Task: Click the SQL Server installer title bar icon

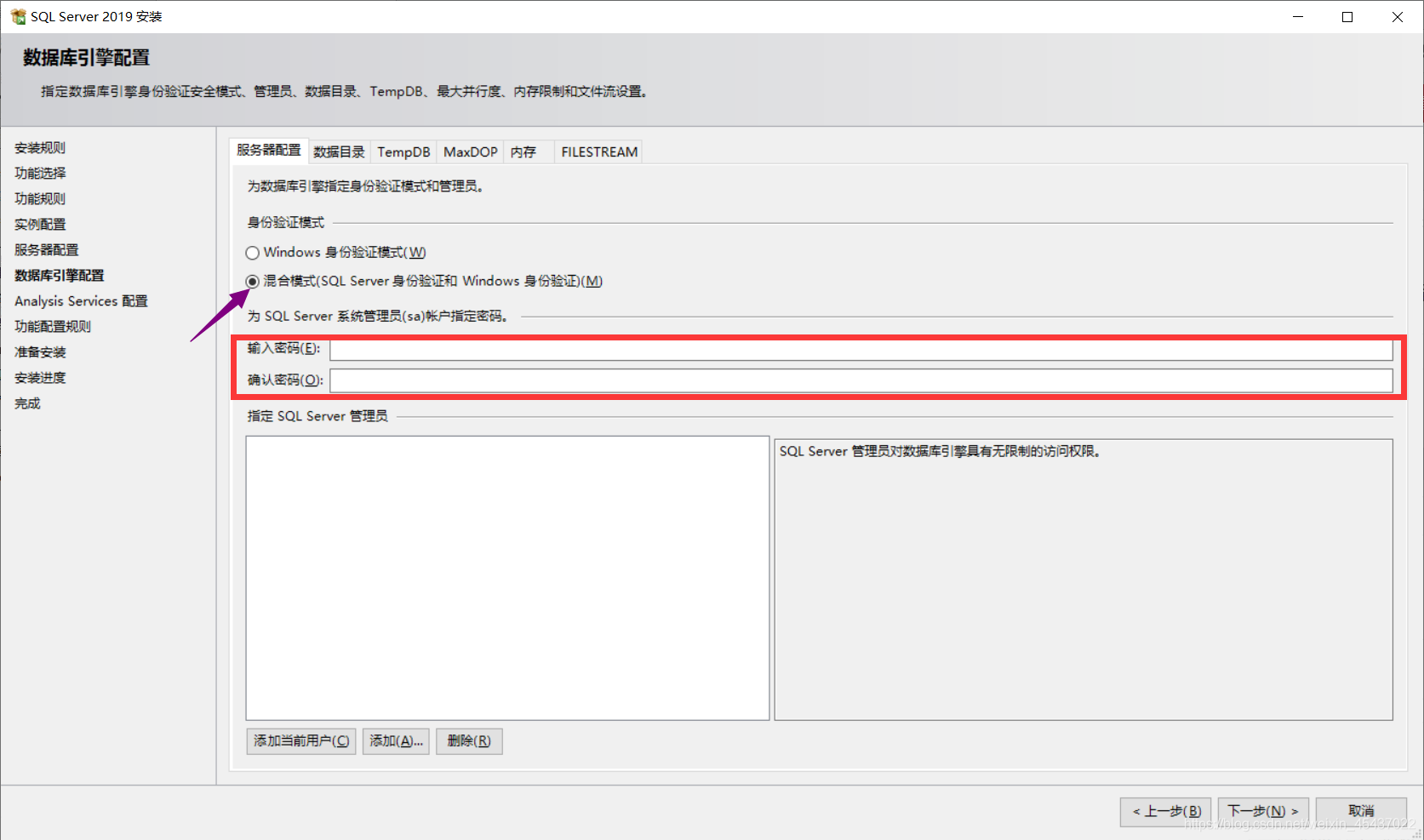Action: click(x=18, y=16)
